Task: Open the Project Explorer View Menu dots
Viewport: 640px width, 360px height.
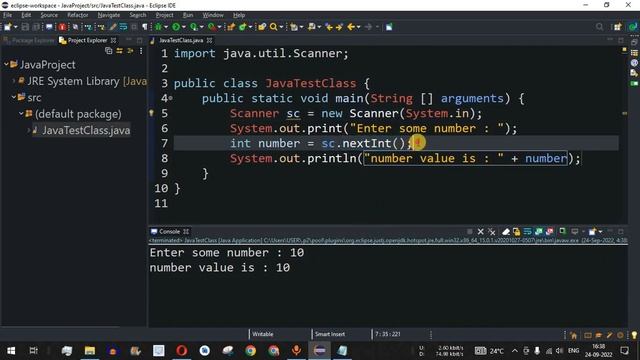Action: tap(141, 51)
